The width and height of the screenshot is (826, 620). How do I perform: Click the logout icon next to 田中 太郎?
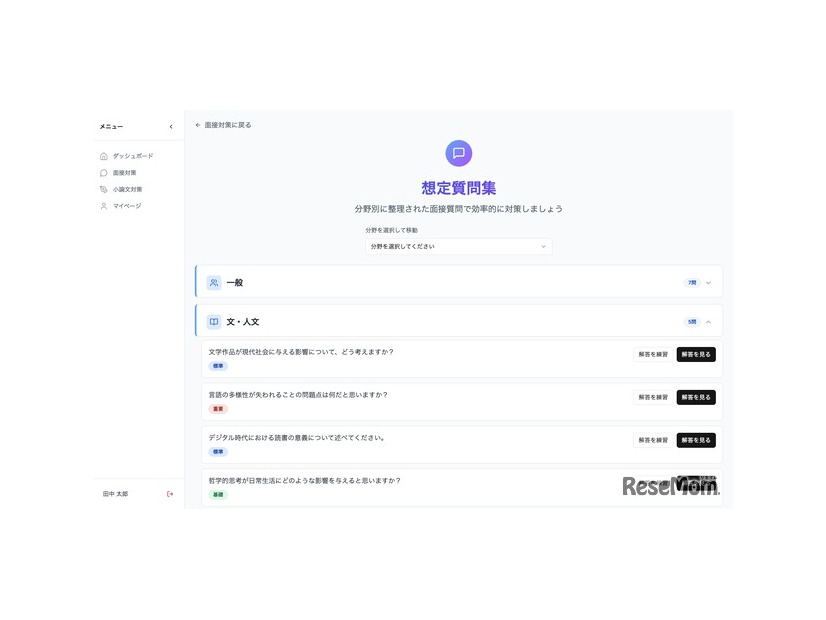pos(170,494)
